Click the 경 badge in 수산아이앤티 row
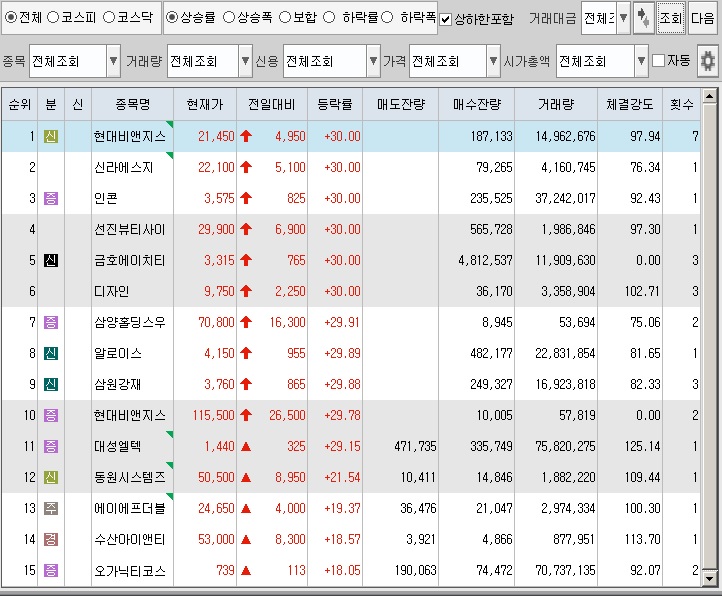Screen dimensions: 722x596 pyautogui.click(x=51, y=539)
